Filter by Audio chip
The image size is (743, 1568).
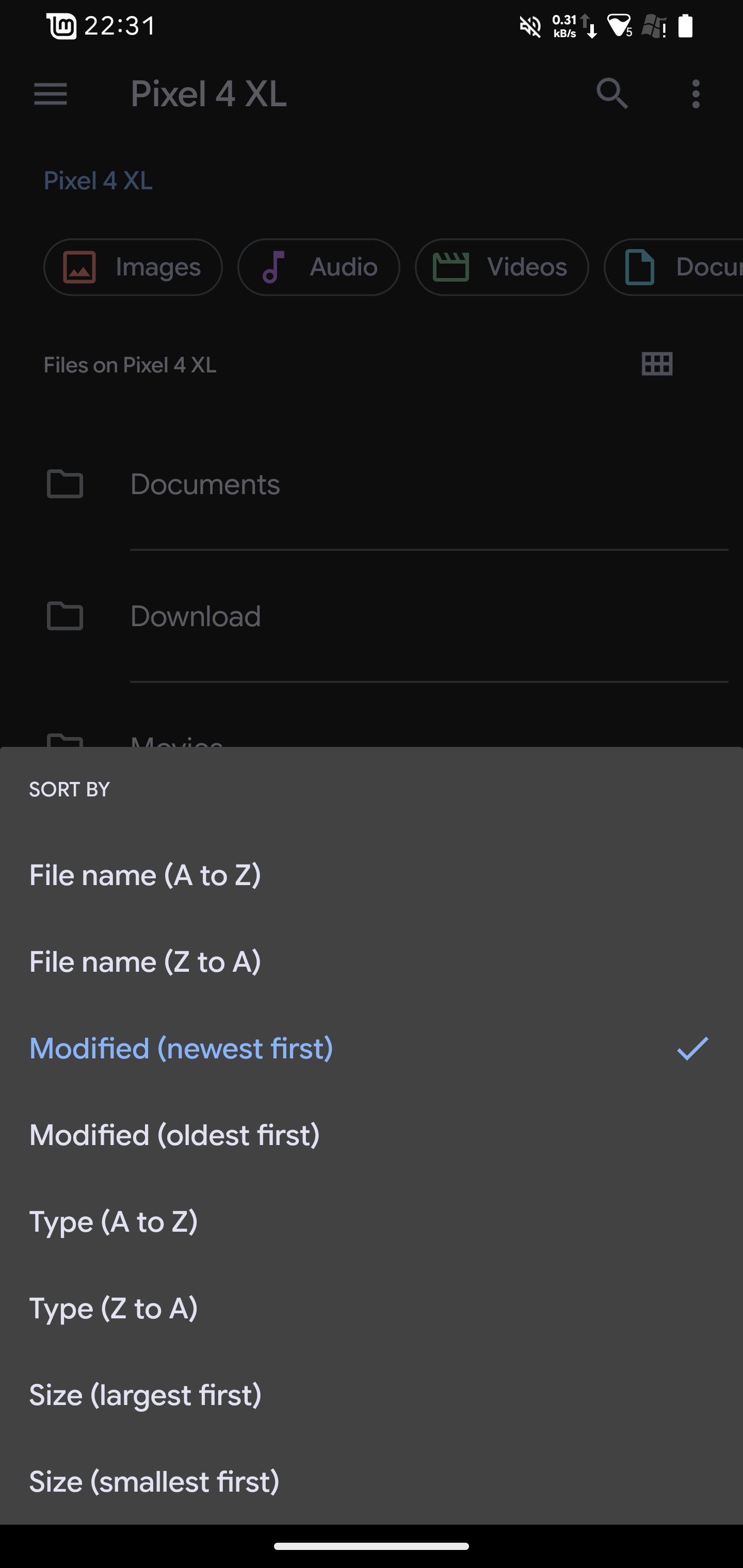point(318,267)
